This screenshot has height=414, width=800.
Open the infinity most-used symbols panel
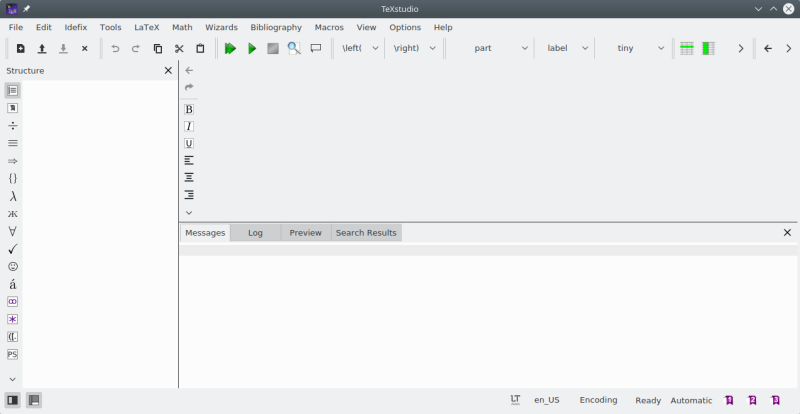(x=13, y=302)
